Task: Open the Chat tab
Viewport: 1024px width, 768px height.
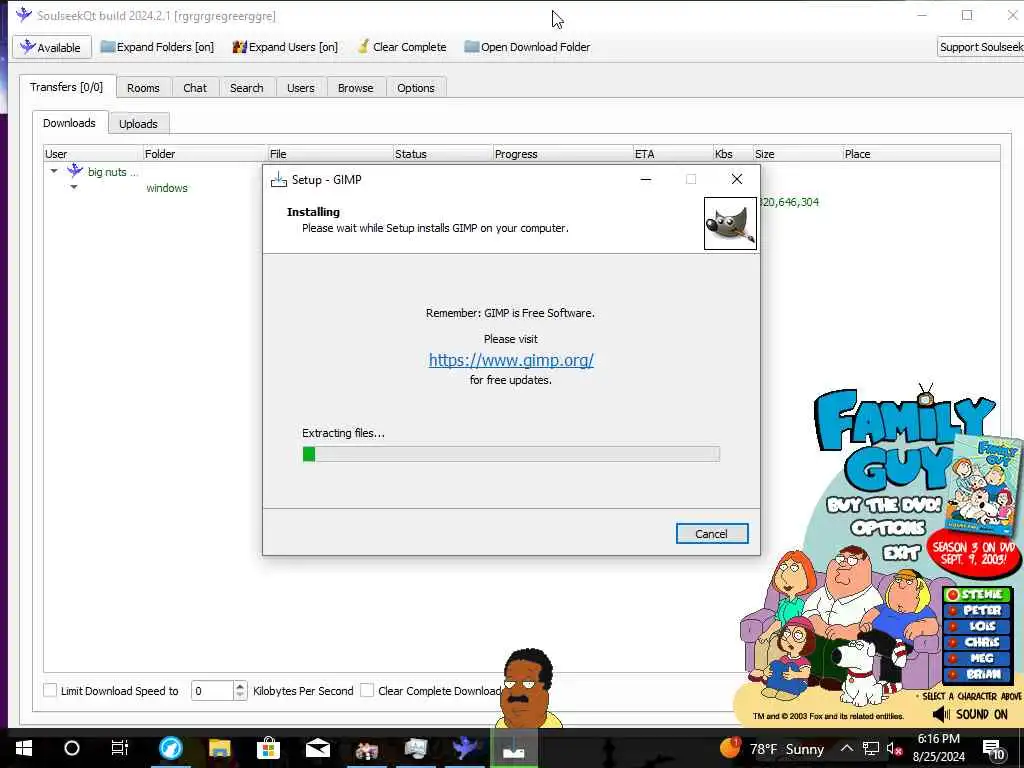Action: point(195,88)
